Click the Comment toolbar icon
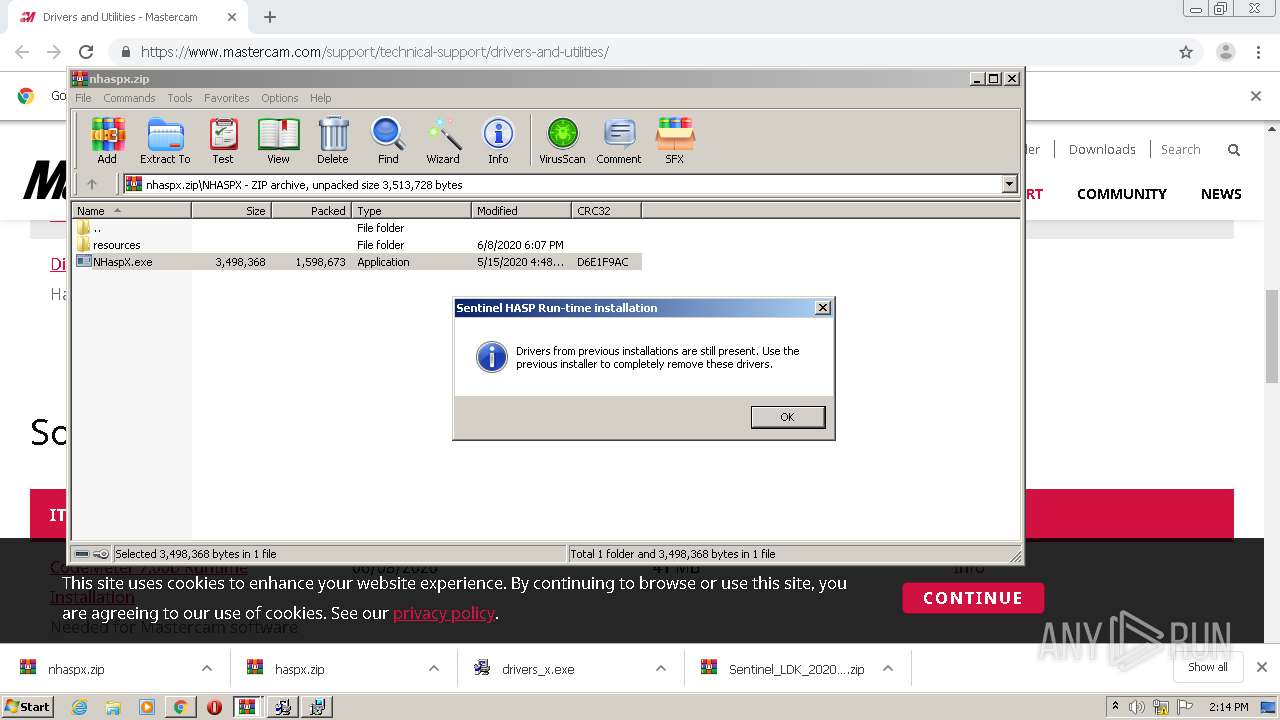The height and width of the screenshot is (720, 1280). [619, 140]
